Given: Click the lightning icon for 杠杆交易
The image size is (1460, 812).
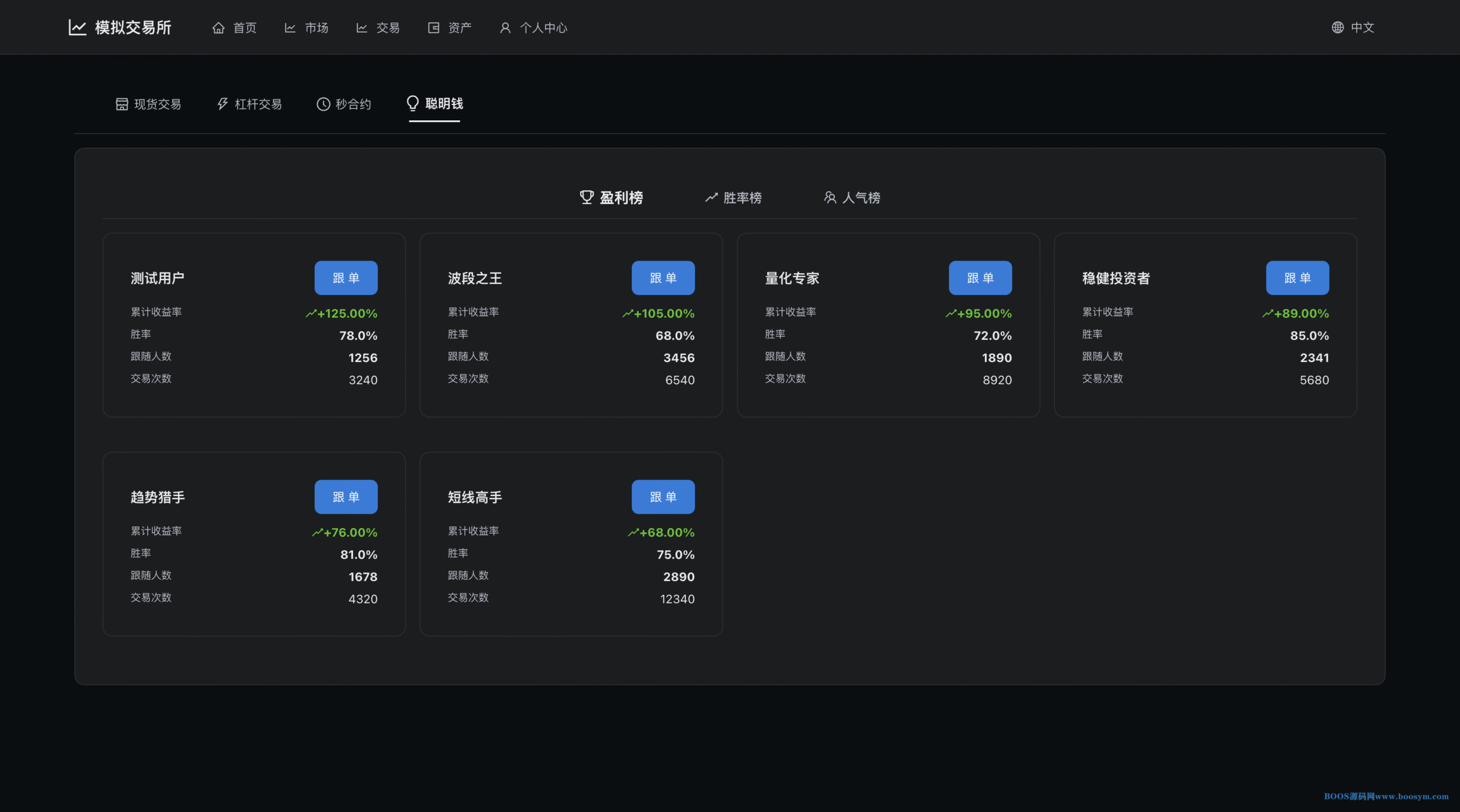Looking at the screenshot, I should pos(222,104).
